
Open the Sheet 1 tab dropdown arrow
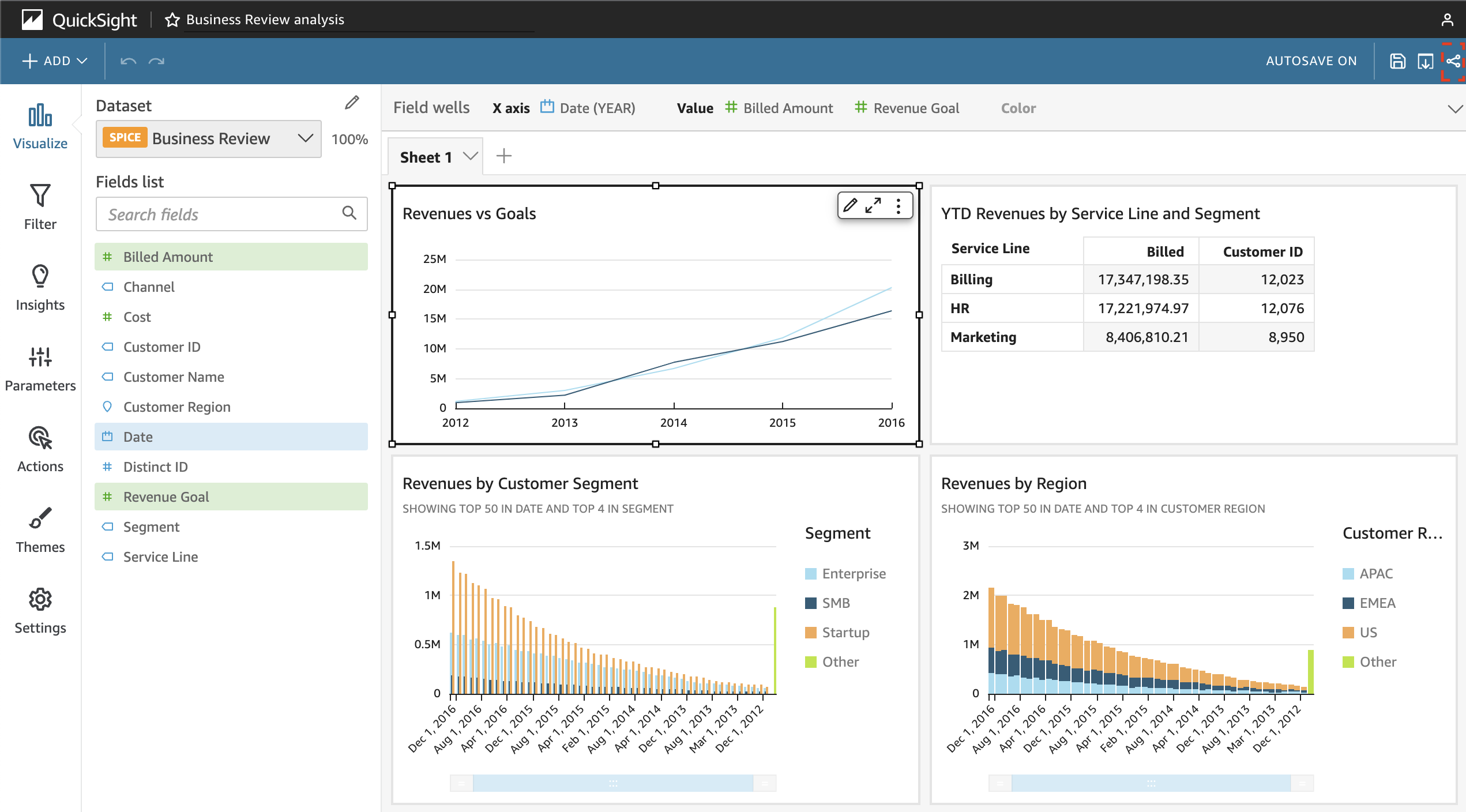tap(471, 156)
